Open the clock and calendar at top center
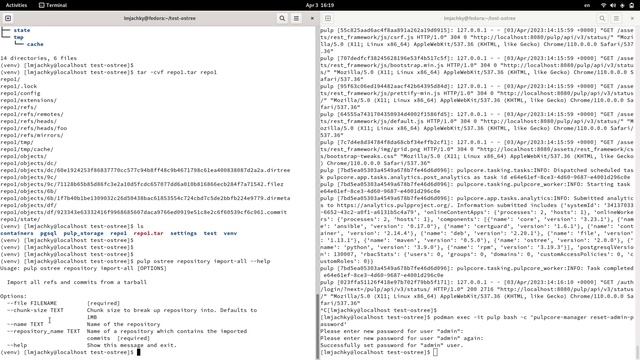640x360 pixels. (x=320, y=5)
